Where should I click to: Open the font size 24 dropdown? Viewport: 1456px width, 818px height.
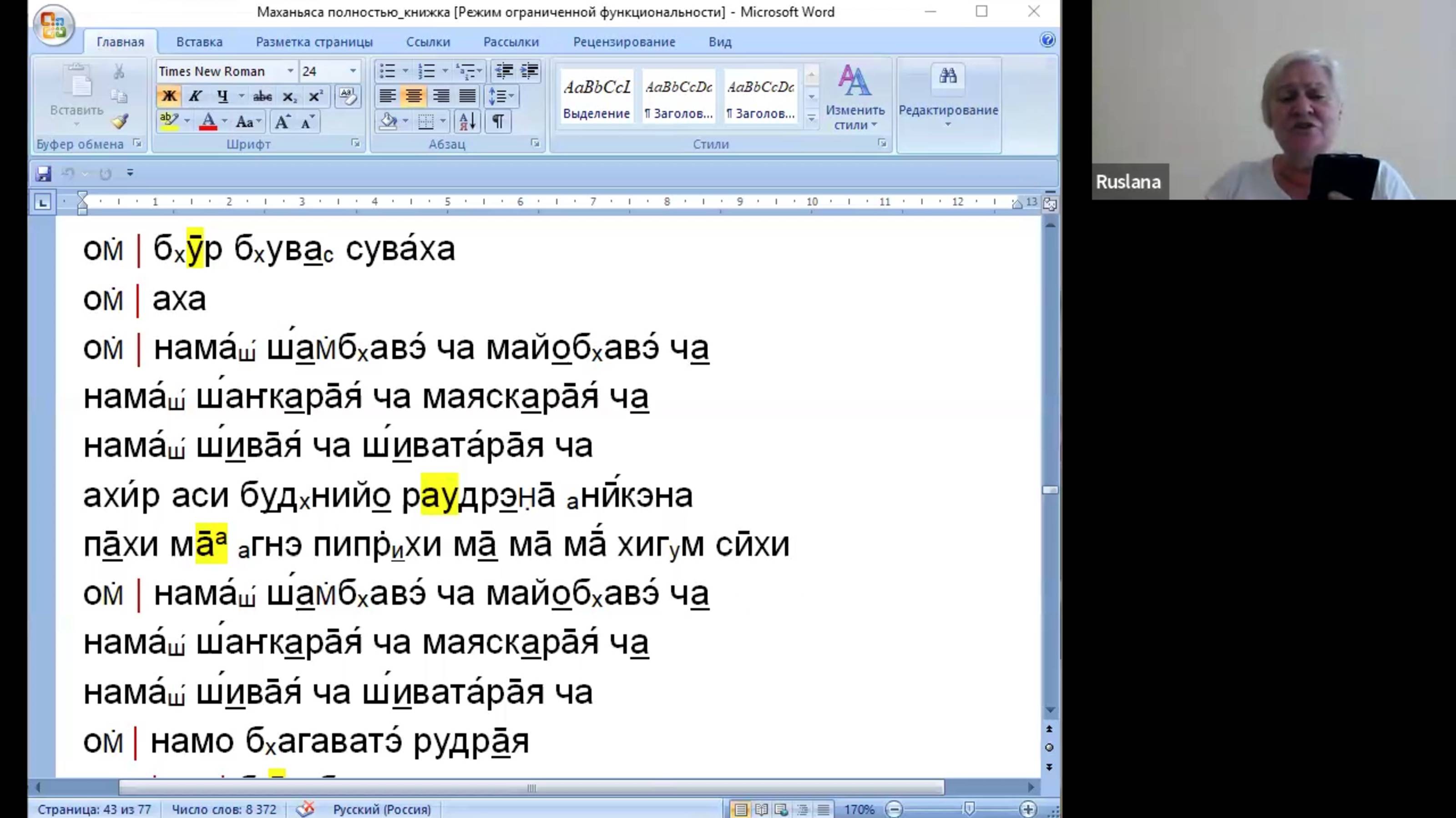[353, 71]
